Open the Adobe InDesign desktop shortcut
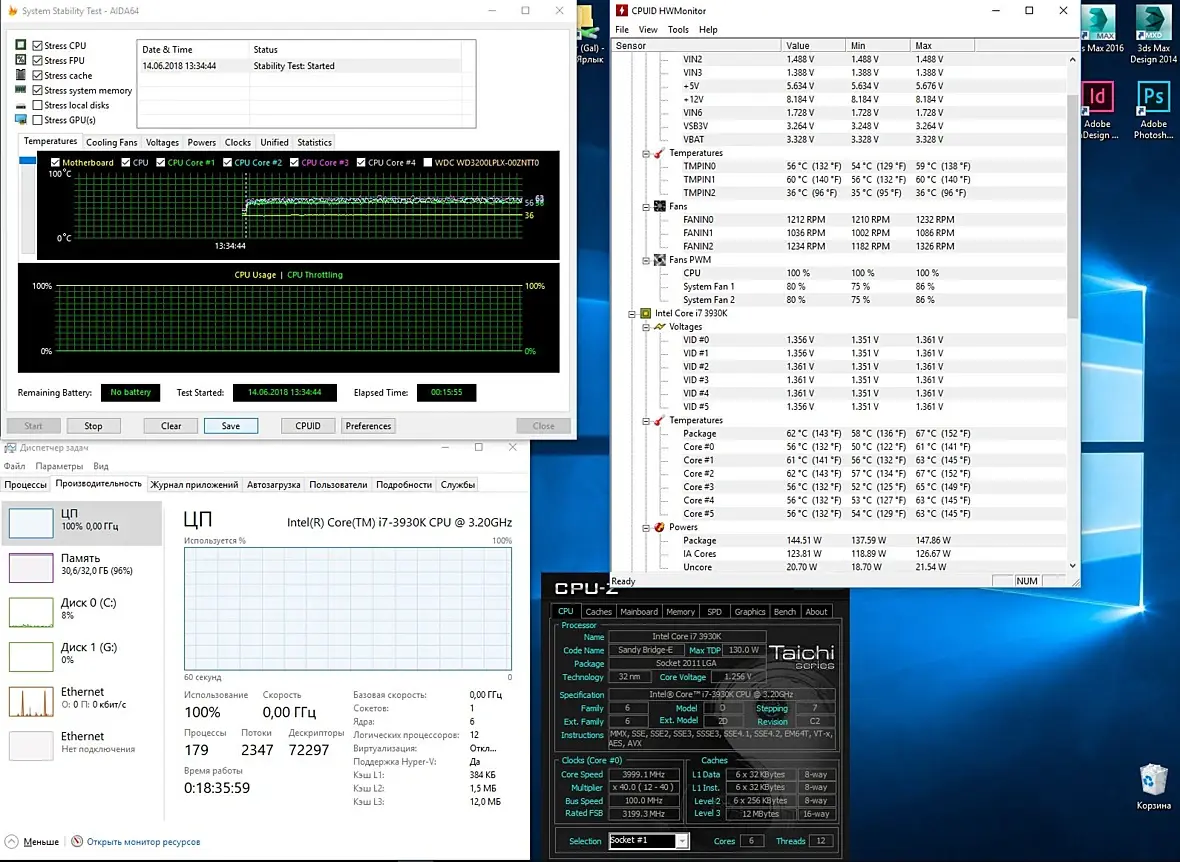 [1097, 99]
